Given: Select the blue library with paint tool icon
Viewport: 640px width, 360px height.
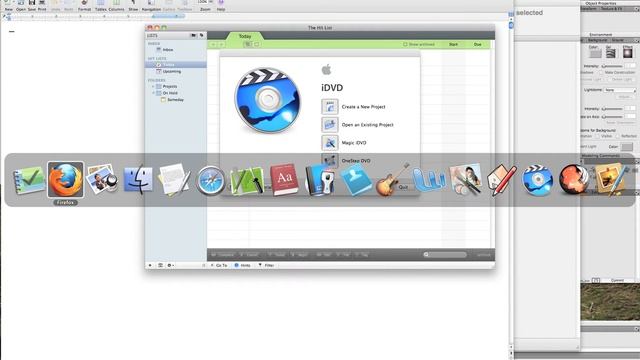Looking at the screenshot, I should coord(320,180).
